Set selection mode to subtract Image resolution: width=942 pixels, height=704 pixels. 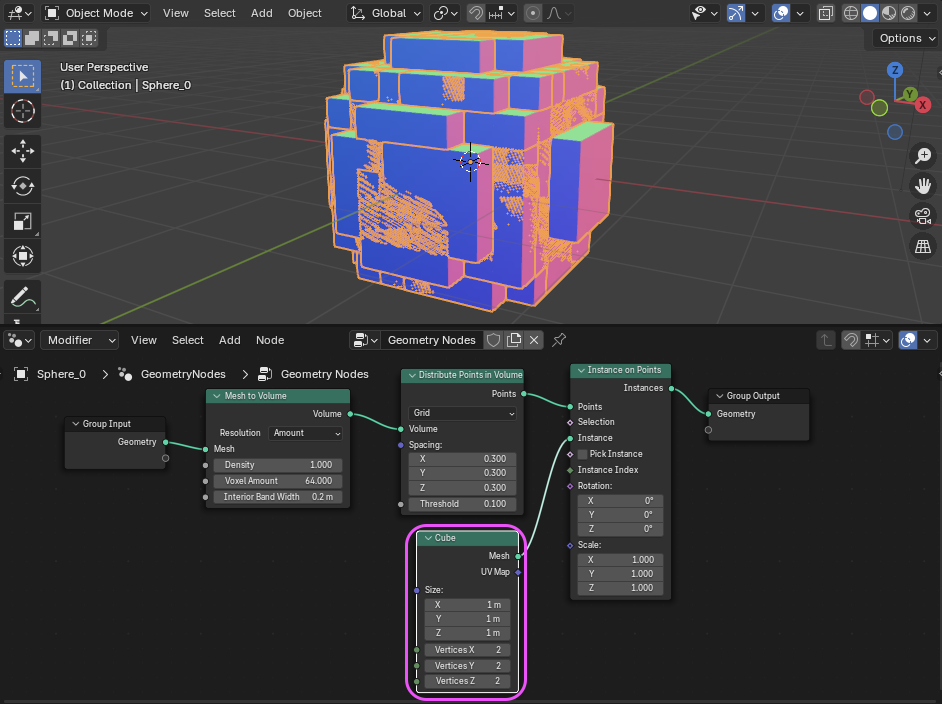[51, 38]
